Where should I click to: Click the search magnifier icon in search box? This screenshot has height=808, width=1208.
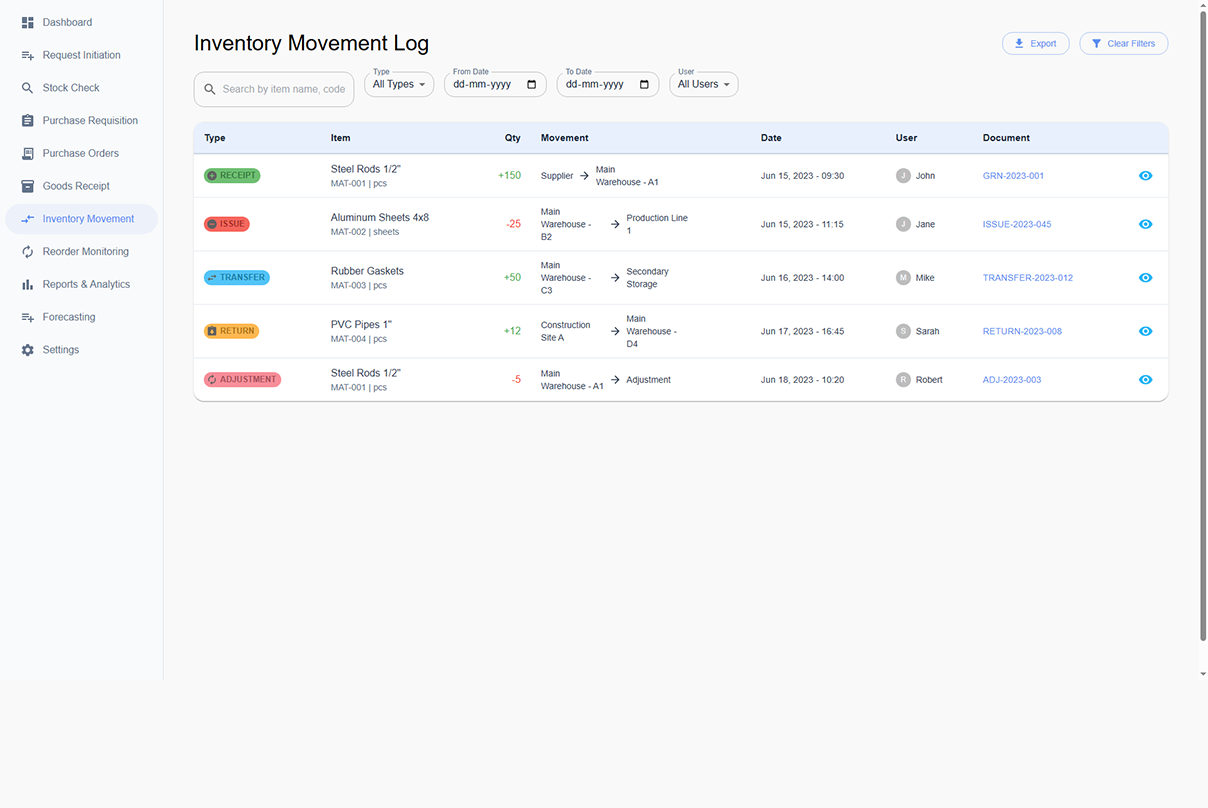pos(210,89)
